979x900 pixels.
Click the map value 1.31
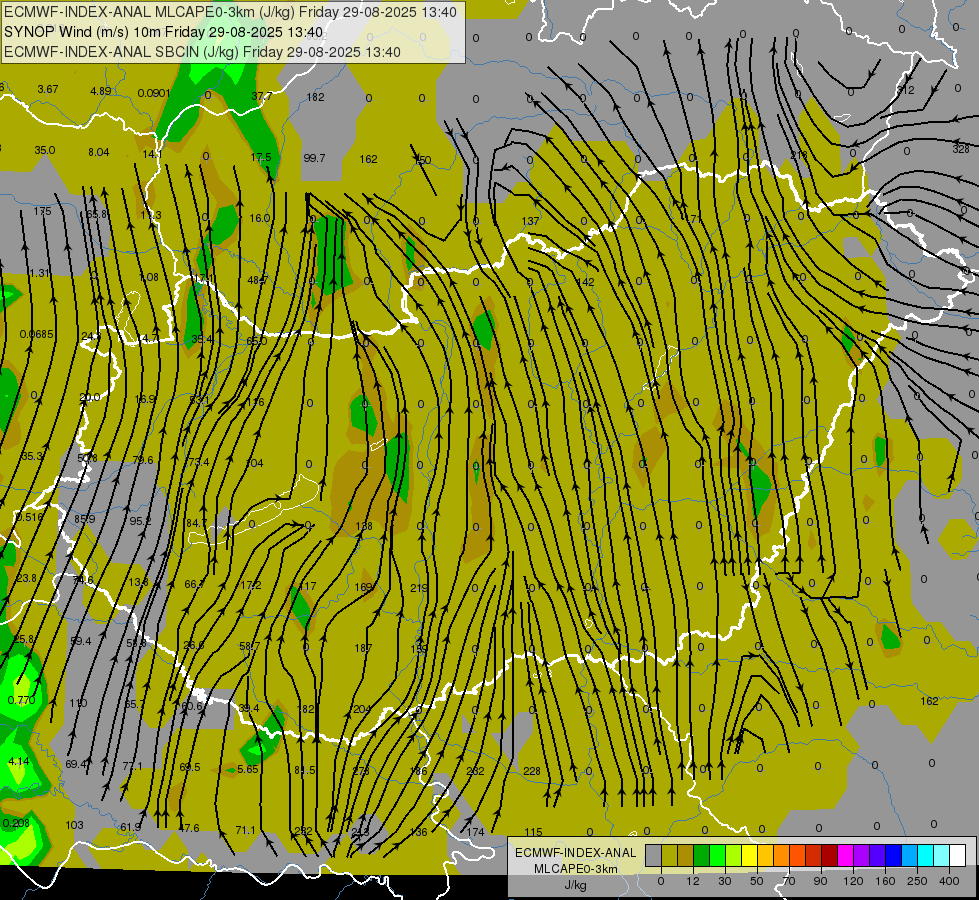39,273
